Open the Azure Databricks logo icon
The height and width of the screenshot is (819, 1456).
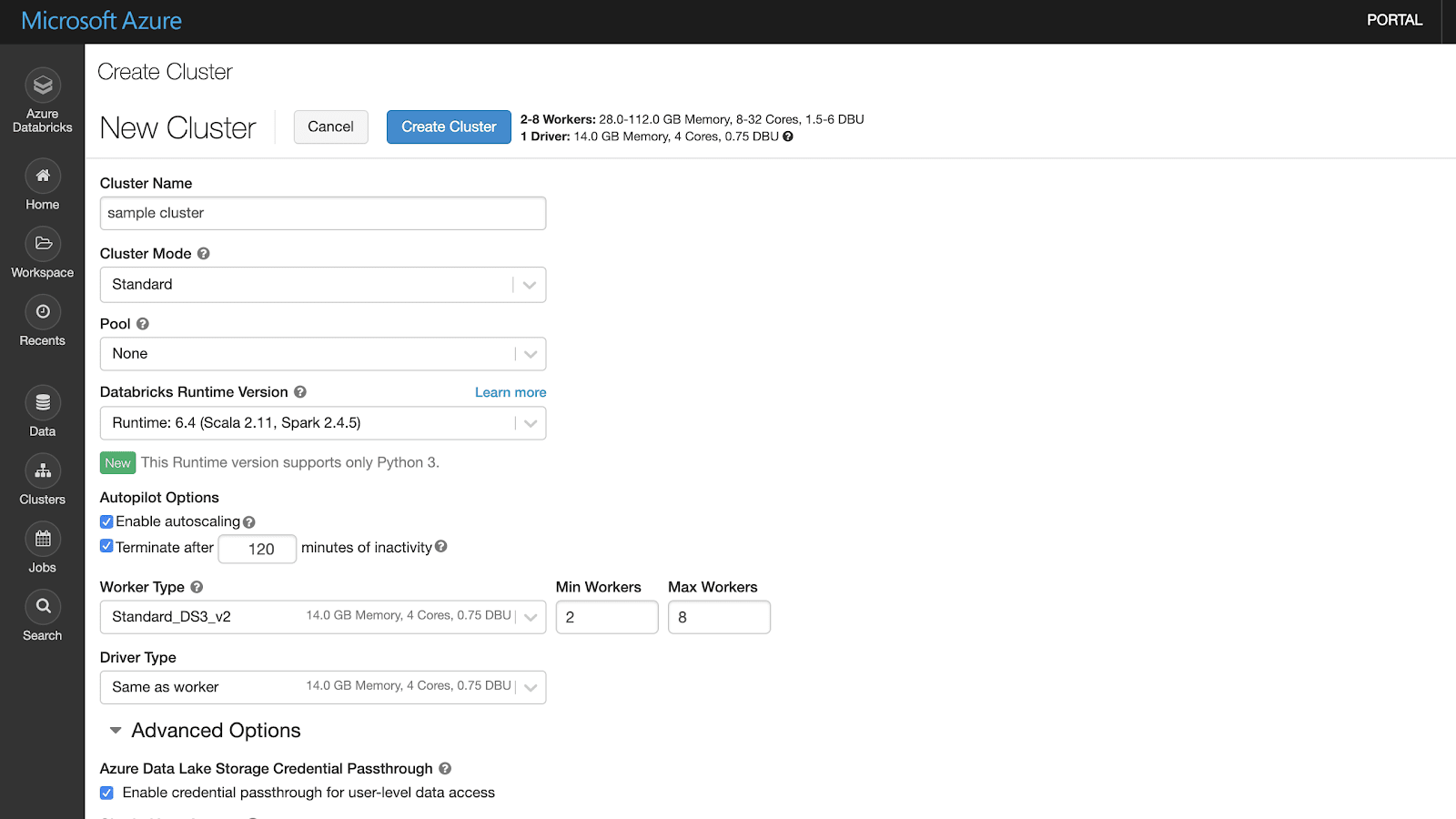click(x=43, y=86)
